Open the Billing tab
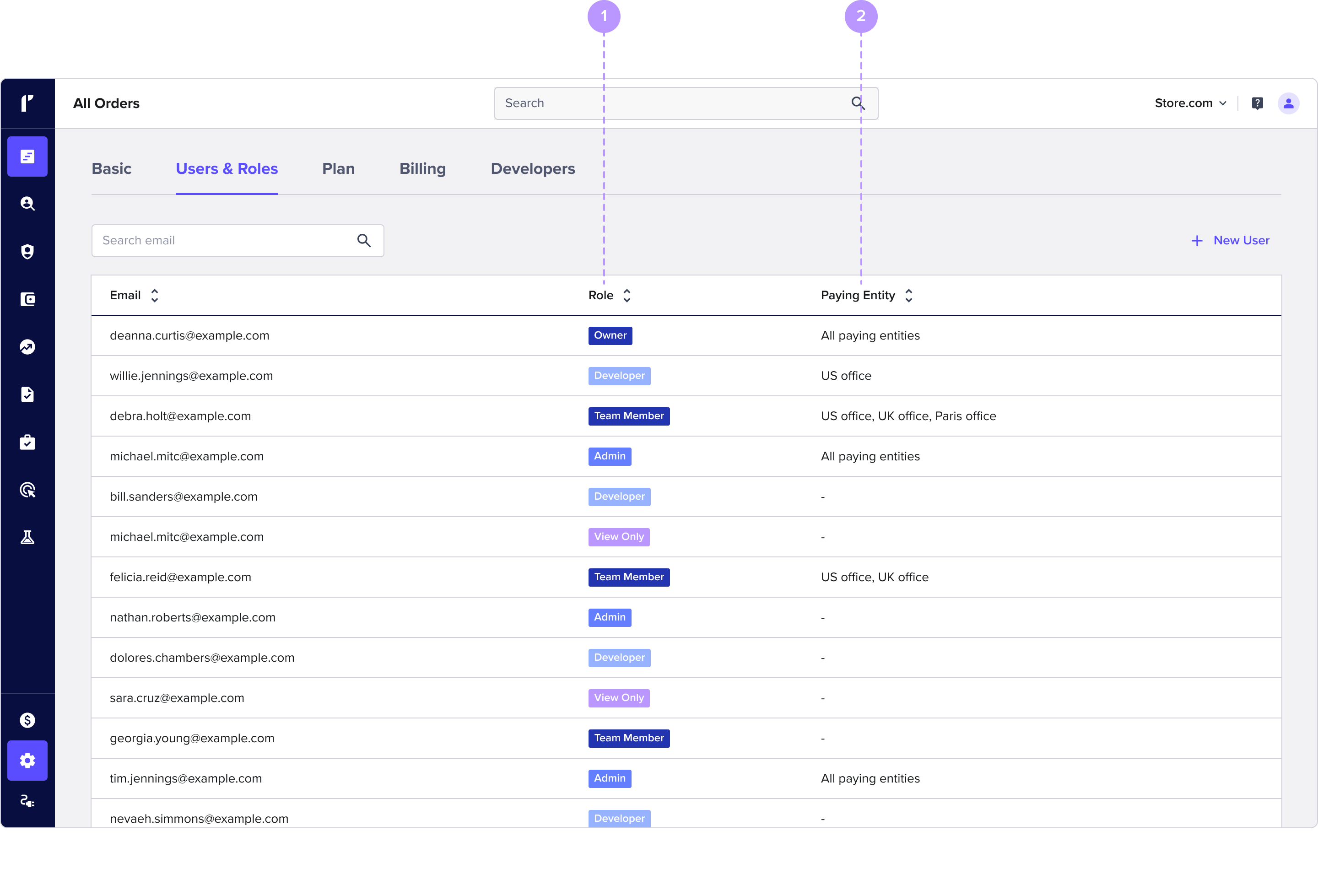 coord(422,169)
